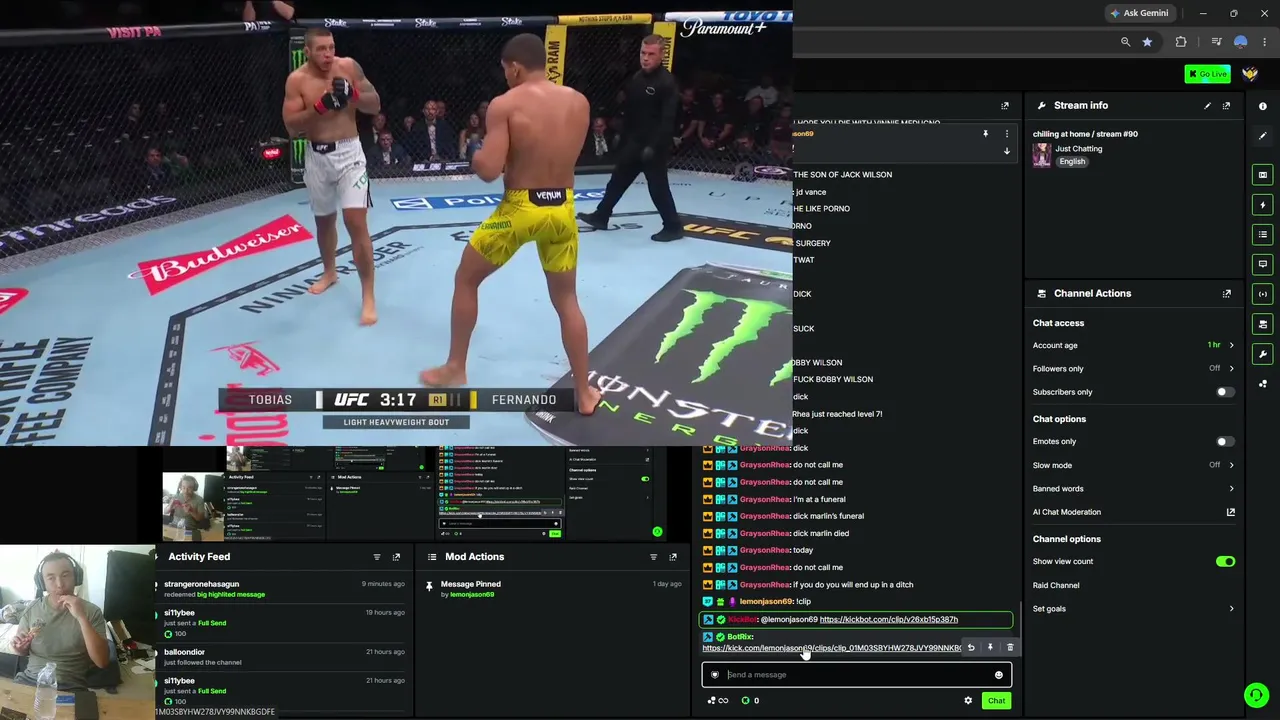This screenshot has width=1280, height=720.
Task: Open the emoji picker in the chat input
Action: [998, 675]
